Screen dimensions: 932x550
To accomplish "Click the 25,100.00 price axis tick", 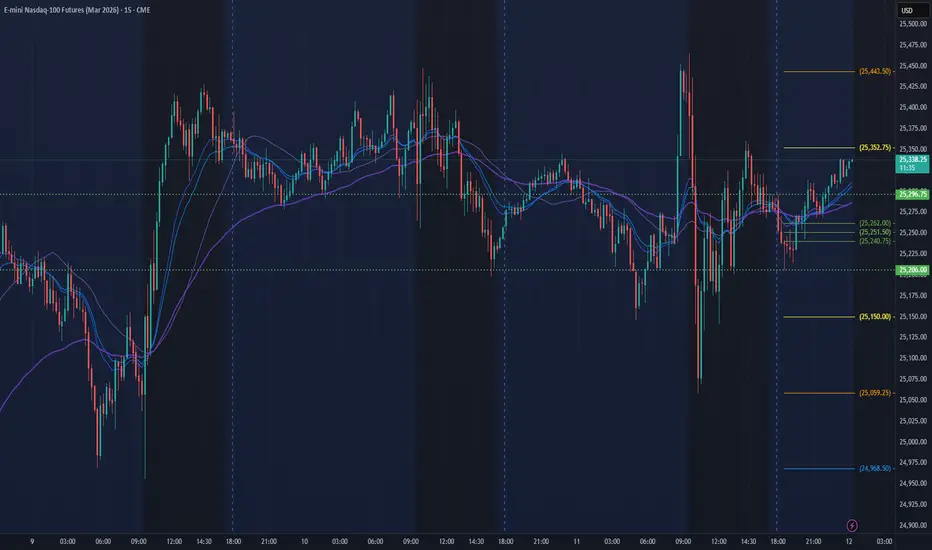I will click(x=913, y=358).
